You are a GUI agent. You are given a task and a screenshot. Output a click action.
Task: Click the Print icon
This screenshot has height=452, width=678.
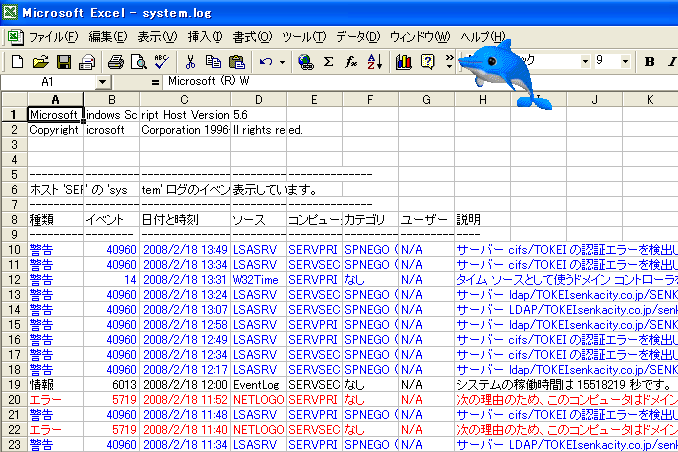pyautogui.click(x=115, y=62)
